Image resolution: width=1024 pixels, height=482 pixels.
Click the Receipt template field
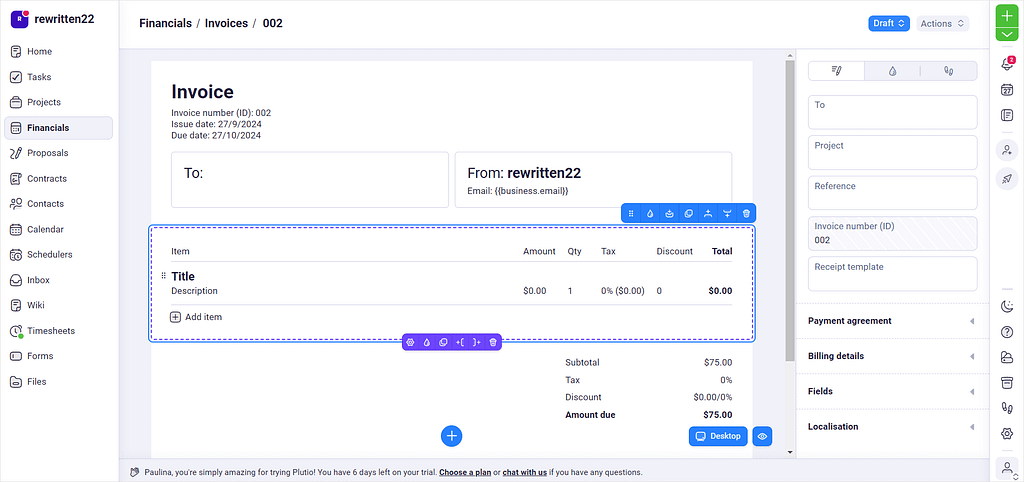[x=893, y=274]
